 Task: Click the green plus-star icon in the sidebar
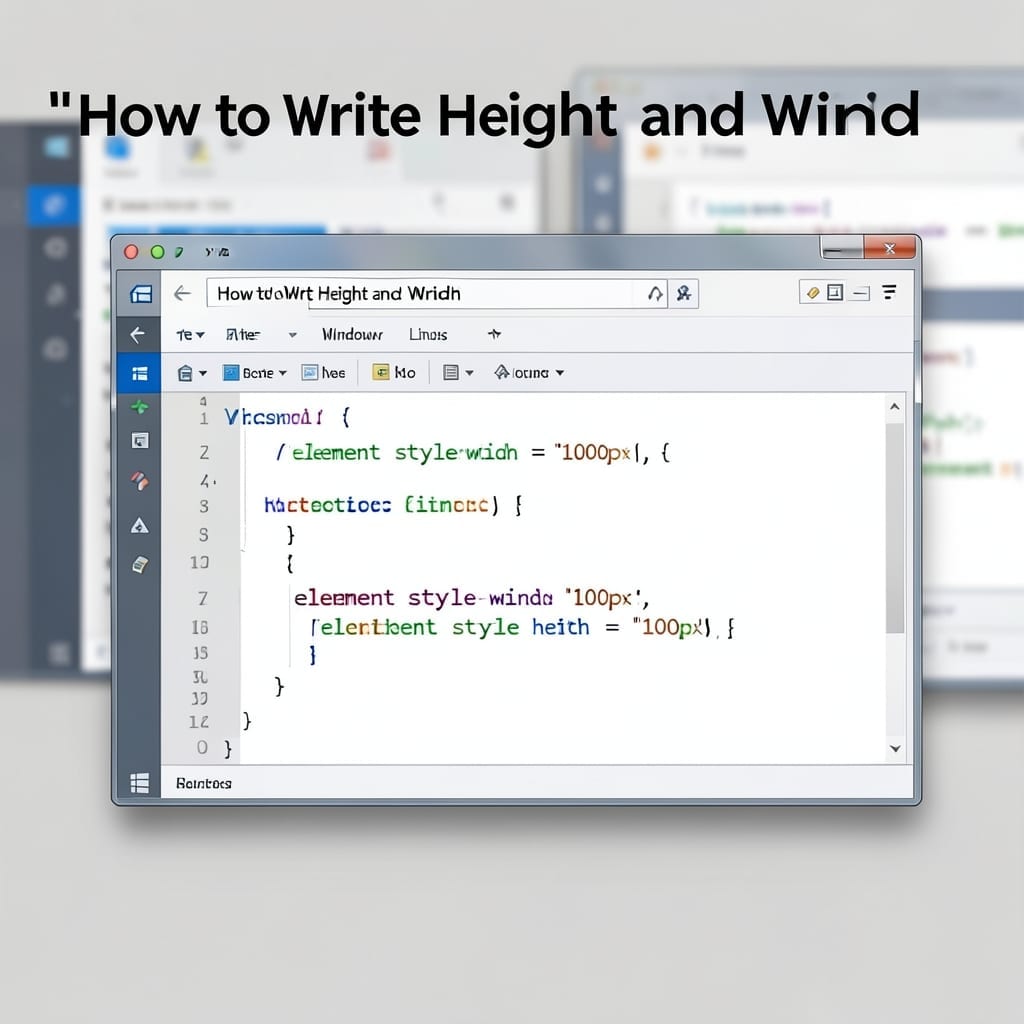click(139, 407)
